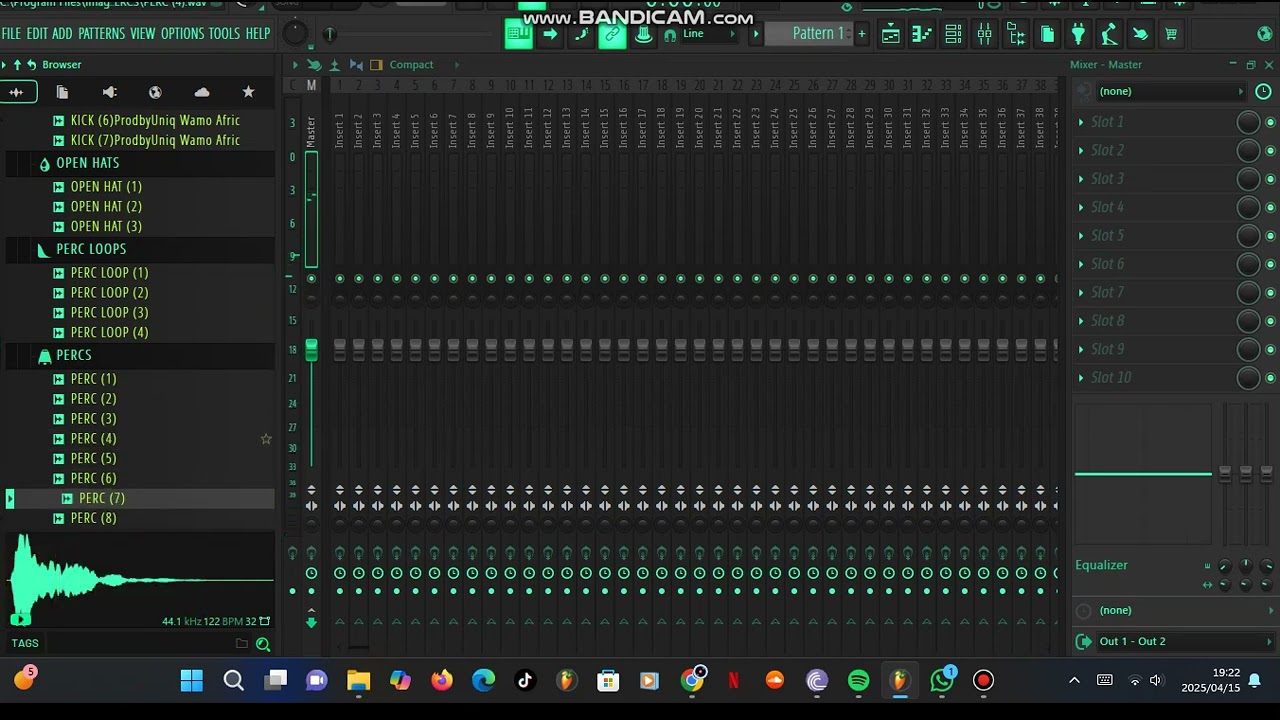Open the snap Line dropdown
Image resolution: width=1280 pixels, height=720 pixels.
pos(710,35)
